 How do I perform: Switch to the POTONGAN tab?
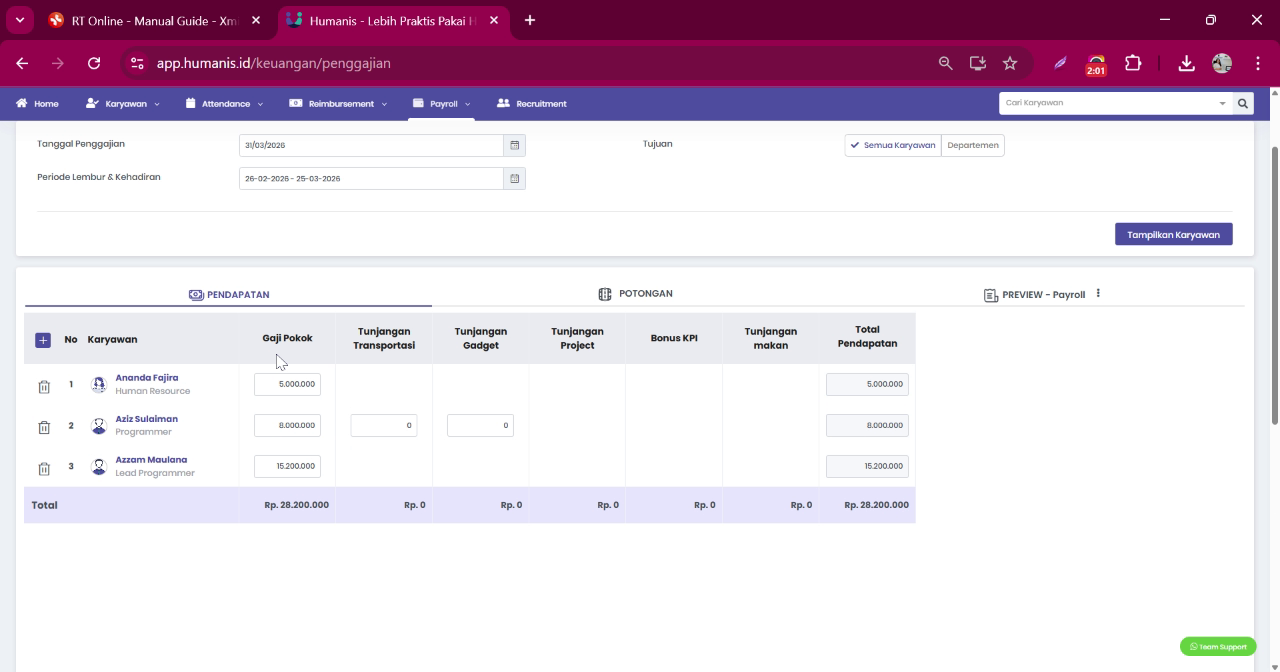(635, 294)
